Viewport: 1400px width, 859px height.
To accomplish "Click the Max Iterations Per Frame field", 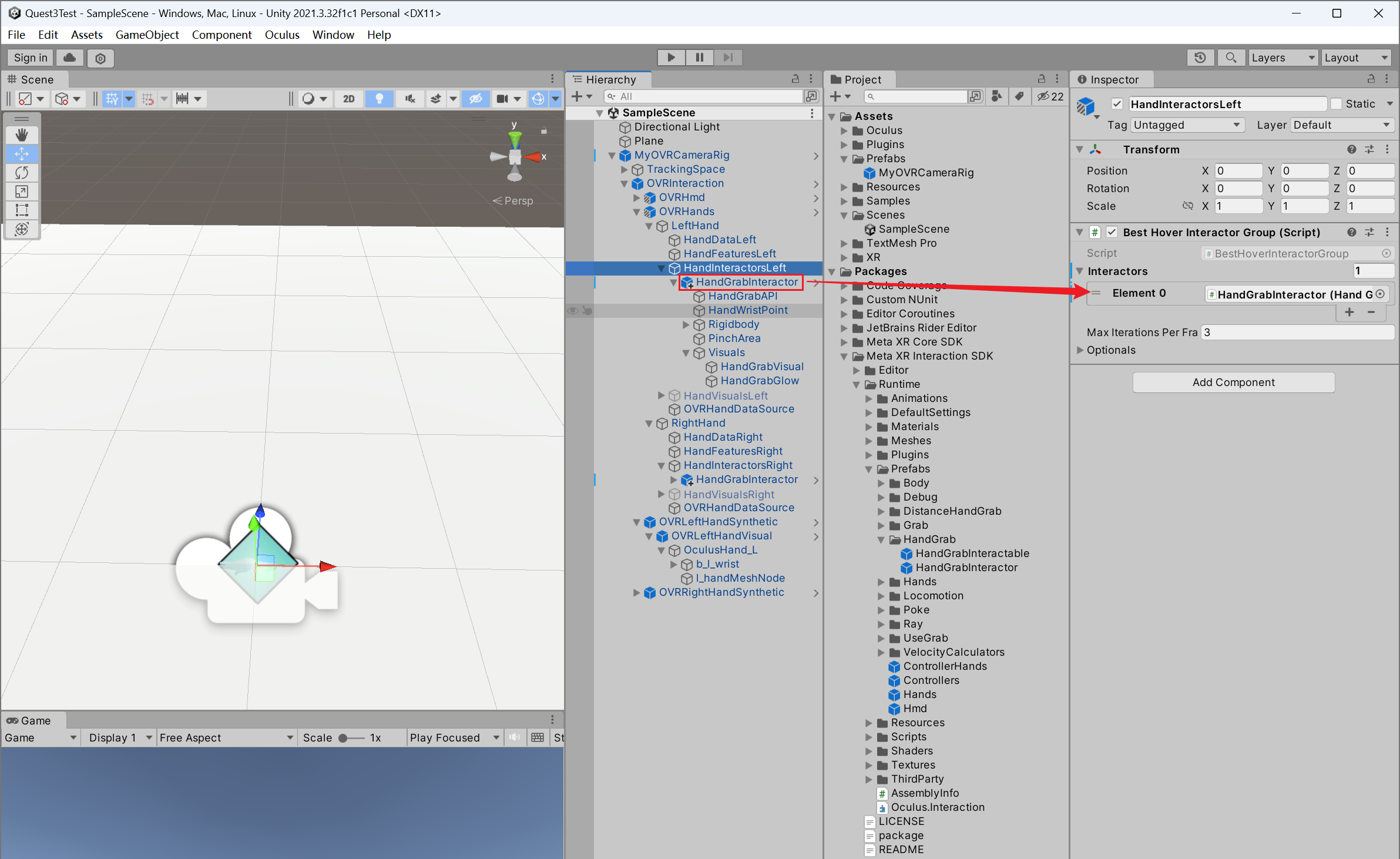I will pyautogui.click(x=1297, y=333).
